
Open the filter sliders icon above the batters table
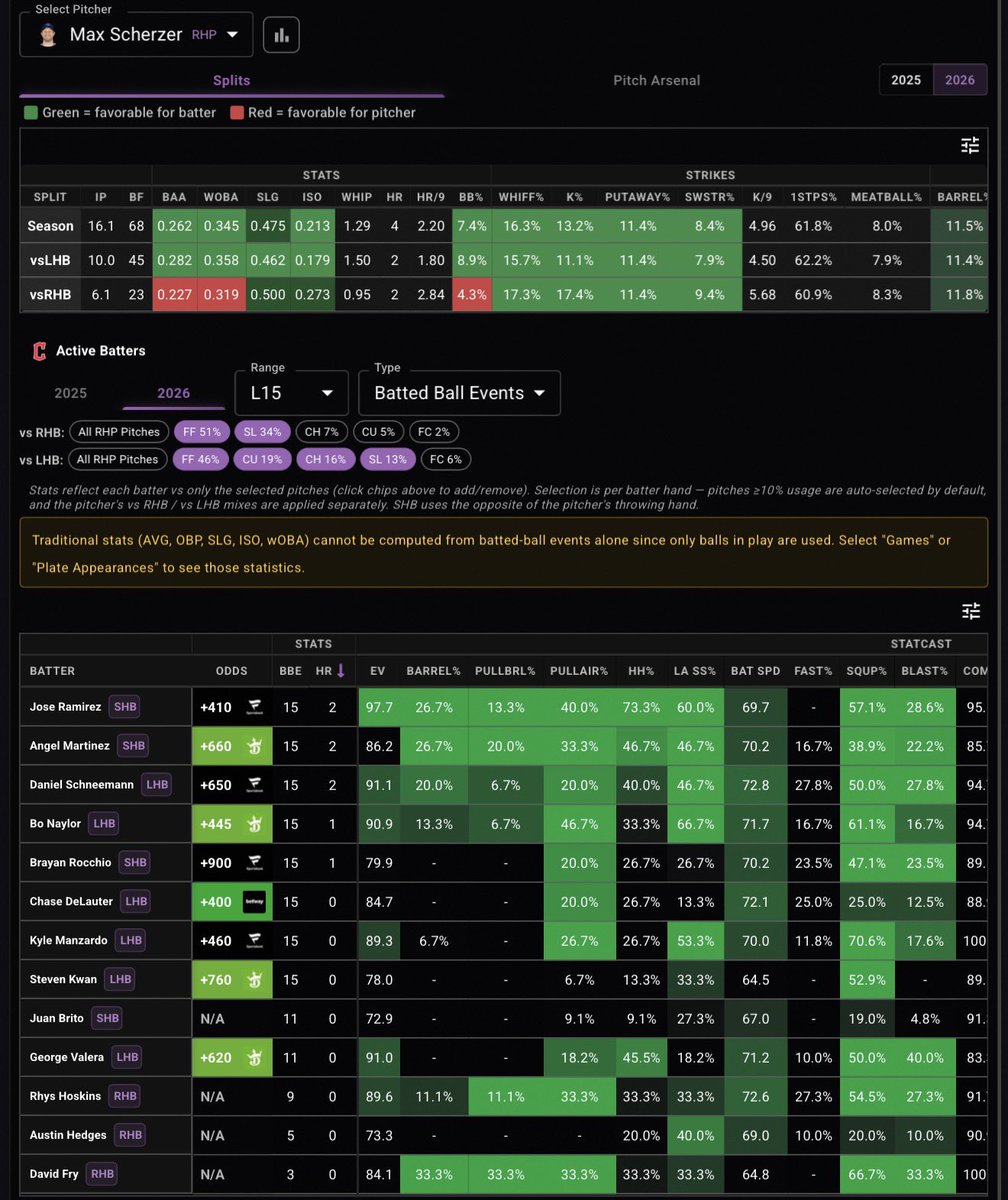coord(970,610)
